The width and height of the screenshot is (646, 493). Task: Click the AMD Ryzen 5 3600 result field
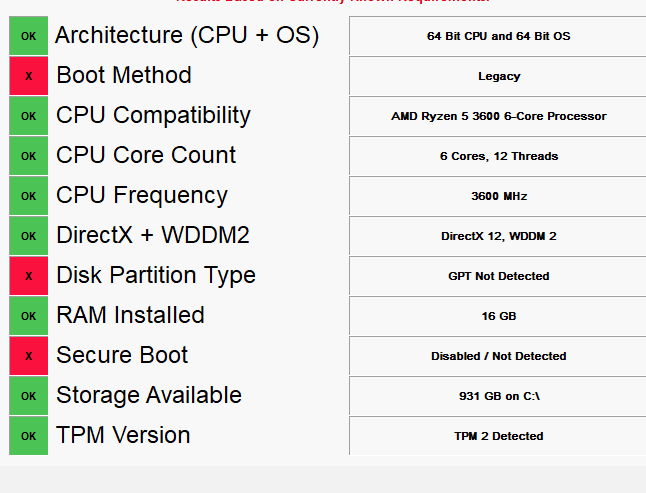[498, 116]
